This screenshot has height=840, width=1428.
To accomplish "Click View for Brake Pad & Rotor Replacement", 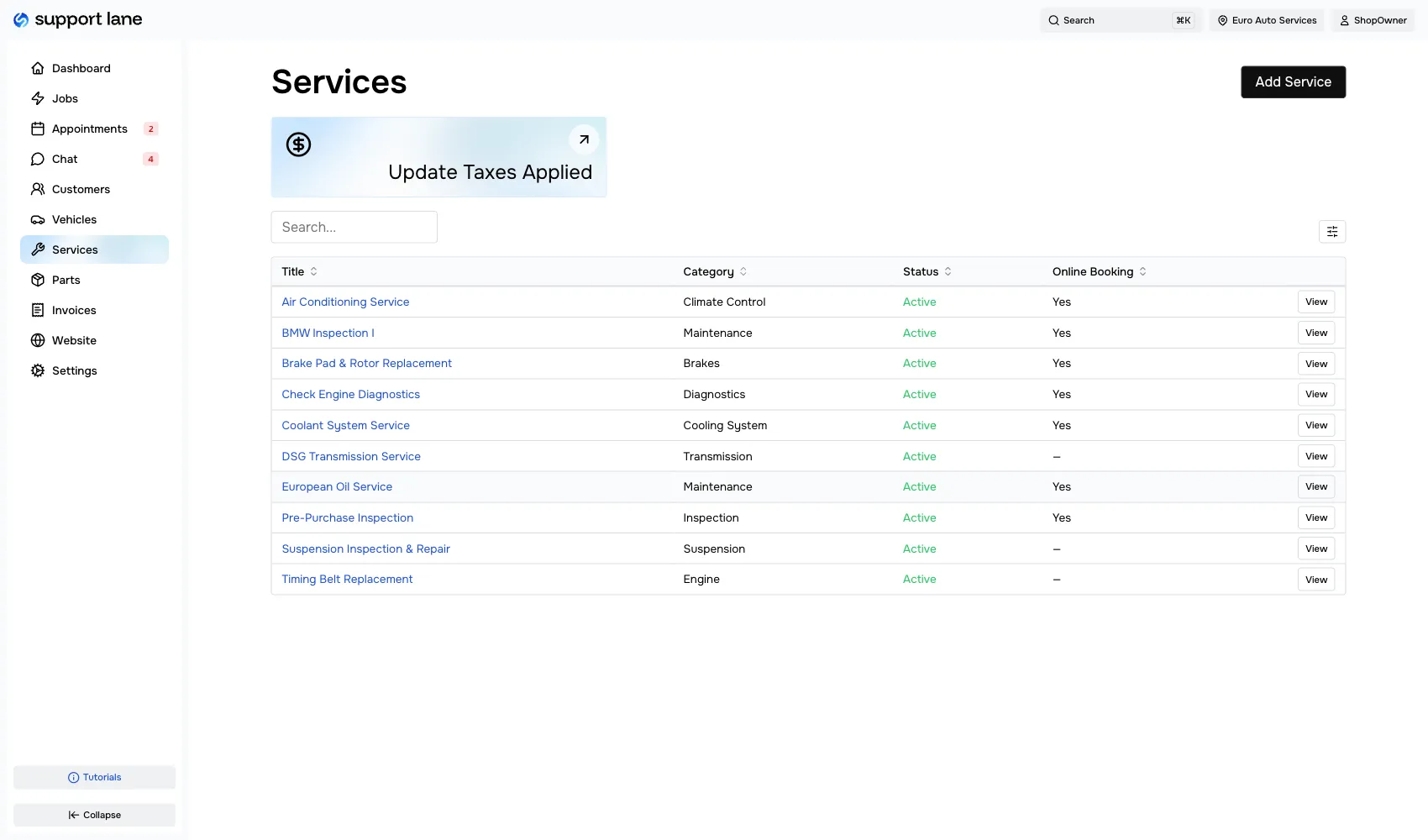I will (1316, 364).
